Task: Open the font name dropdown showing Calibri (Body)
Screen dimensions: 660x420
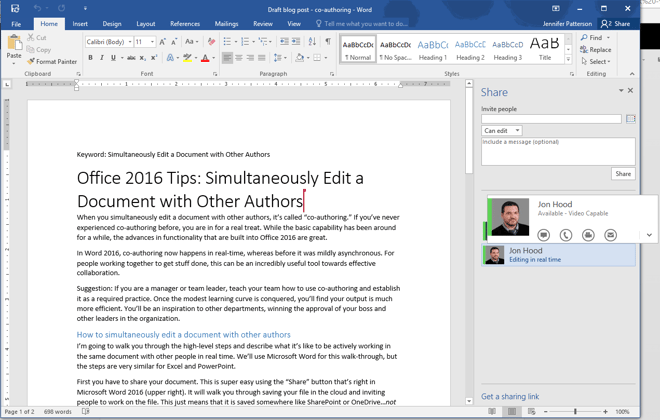Action: coord(130,42)
